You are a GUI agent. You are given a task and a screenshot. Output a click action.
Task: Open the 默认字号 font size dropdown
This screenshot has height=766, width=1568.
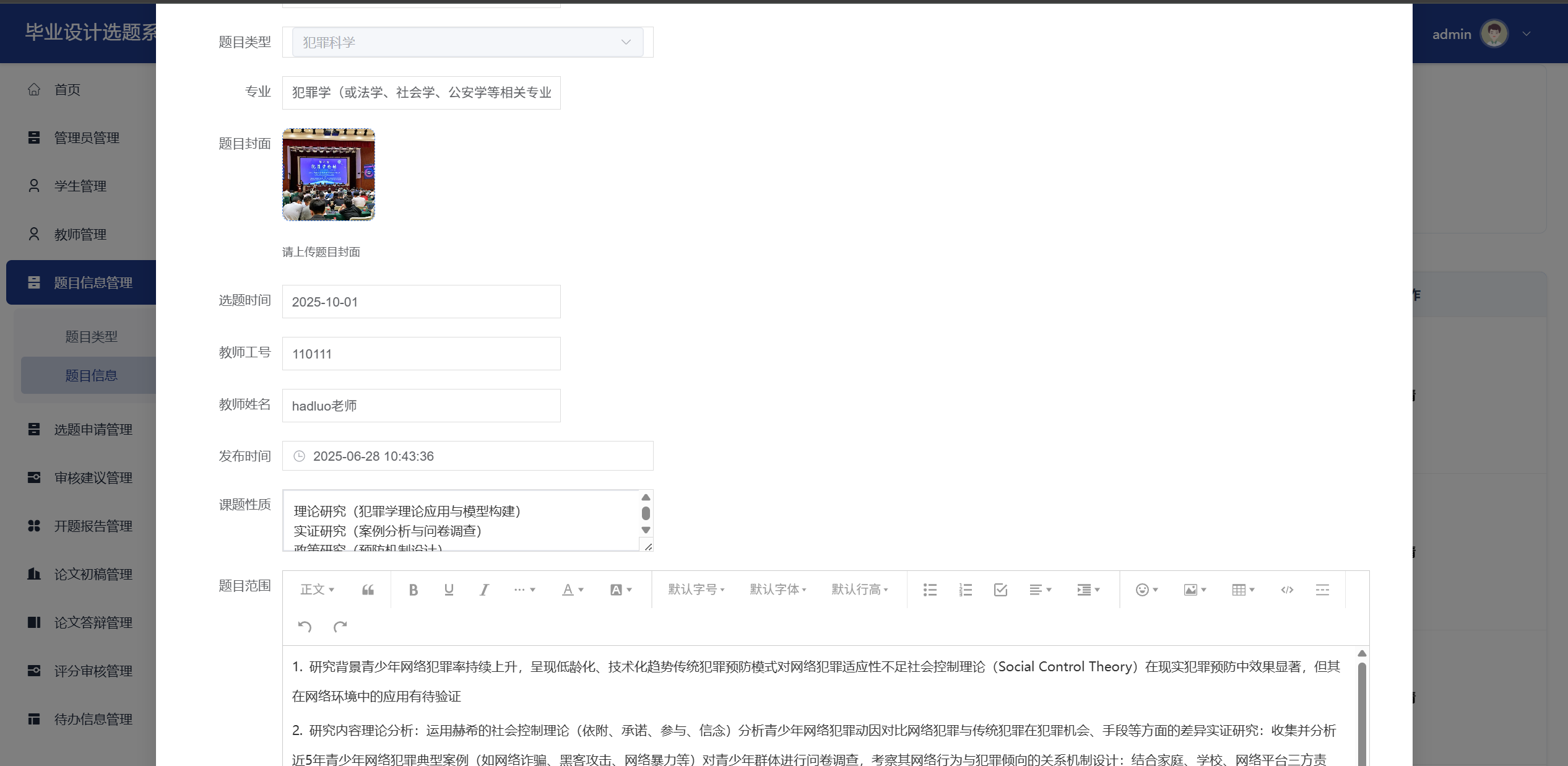click(696, 590)
